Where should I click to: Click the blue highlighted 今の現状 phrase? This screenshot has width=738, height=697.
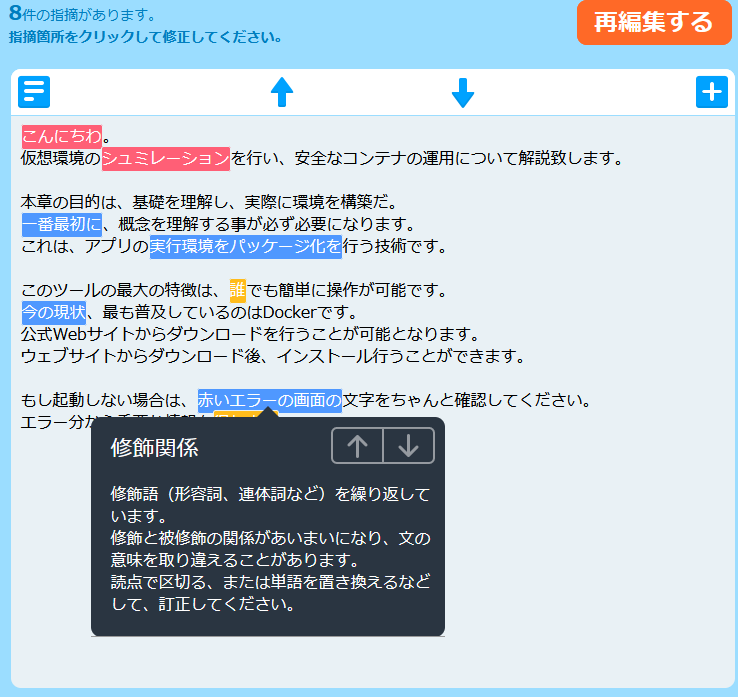click(54, 313)
